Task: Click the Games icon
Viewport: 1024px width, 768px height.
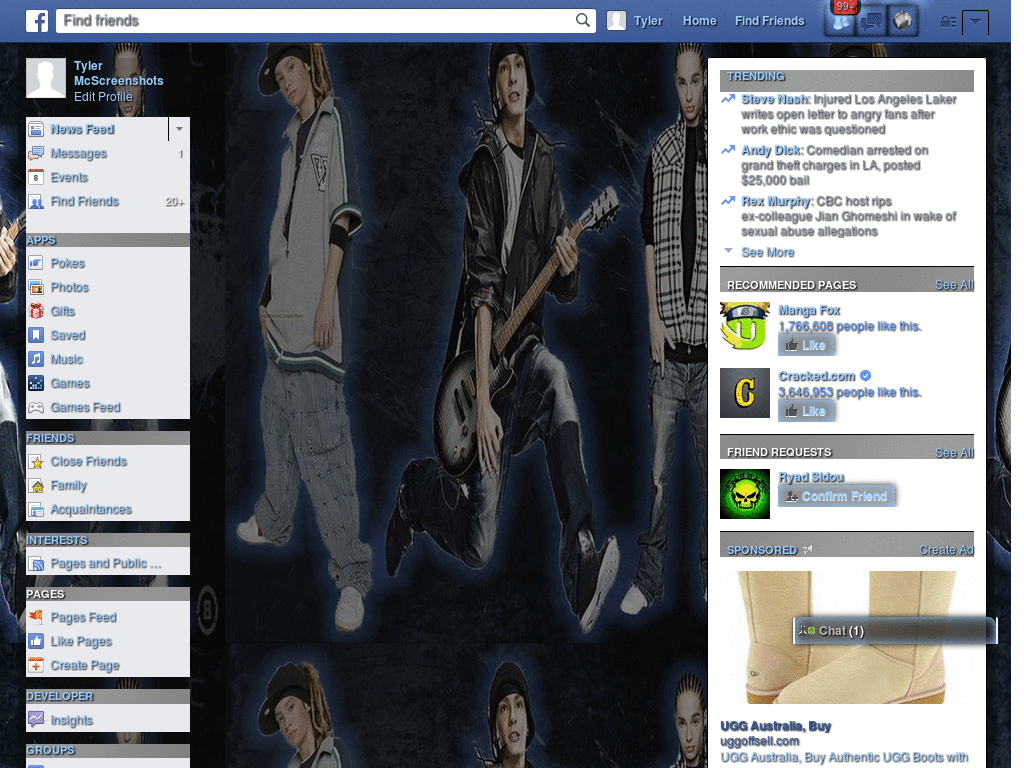Action: pyautogui.click(x=36, y=383)
